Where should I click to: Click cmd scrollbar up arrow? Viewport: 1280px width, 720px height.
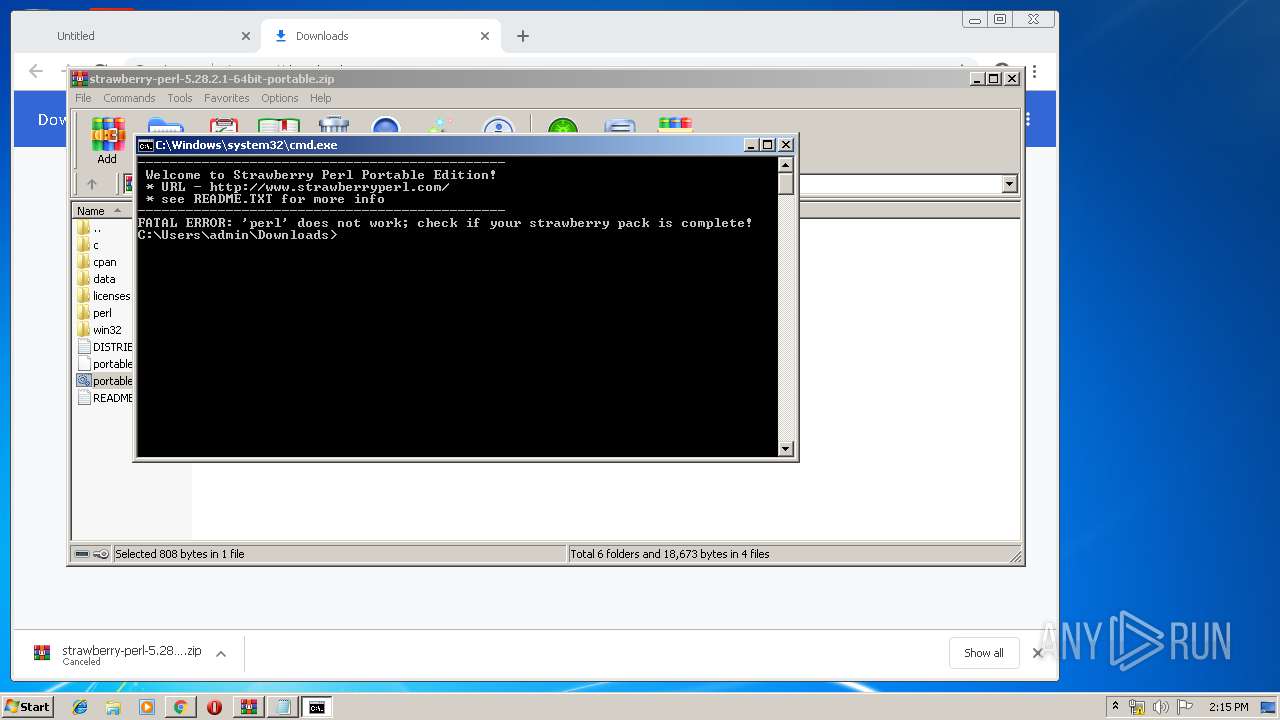tap(786, 166)
